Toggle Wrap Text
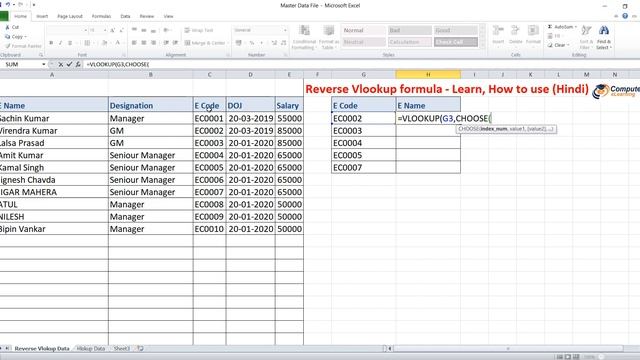Screen dimensions: 640x360 pyautogui.click(x=199, y=30)
